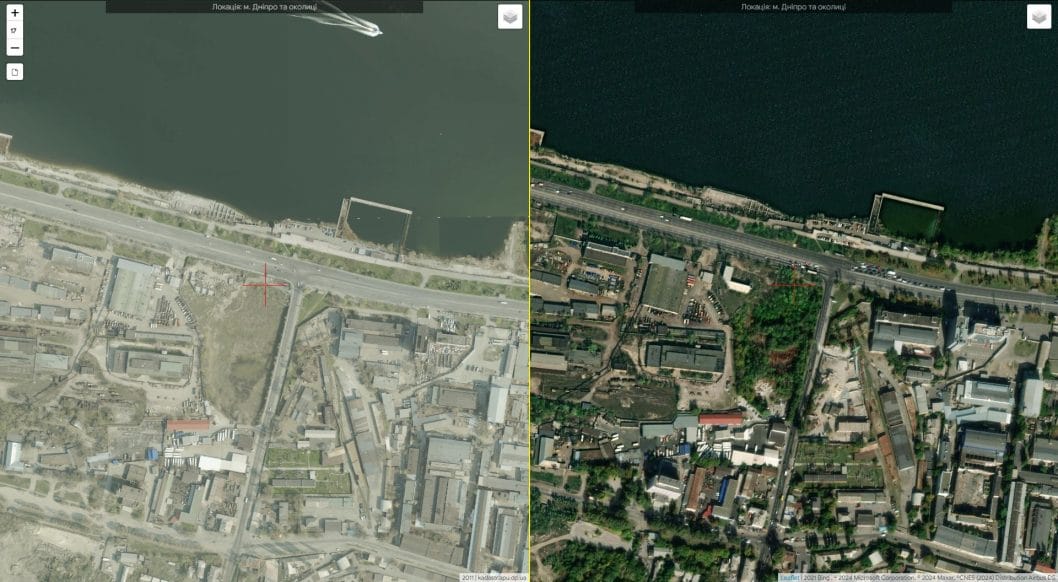1058x582 pixels.
Task: Click the small pier at left shoreline edge
Action: pyautogui.click(x=5, y=143)
